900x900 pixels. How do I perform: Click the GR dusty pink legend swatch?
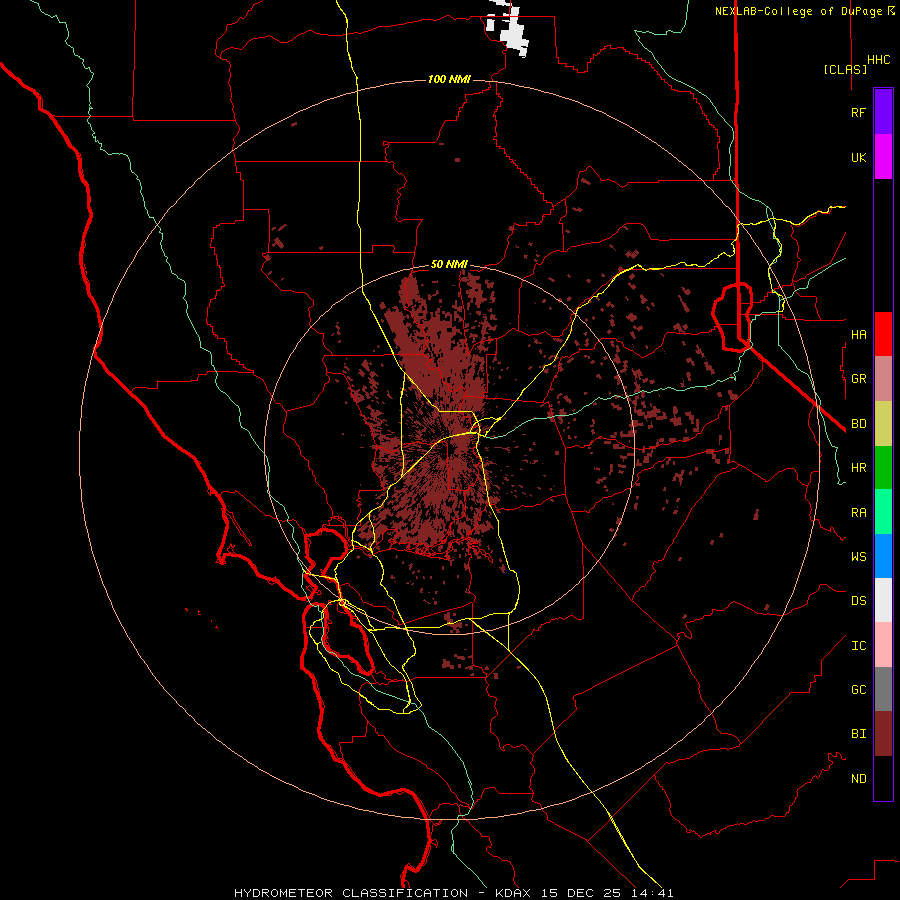(x=883, y=379)
